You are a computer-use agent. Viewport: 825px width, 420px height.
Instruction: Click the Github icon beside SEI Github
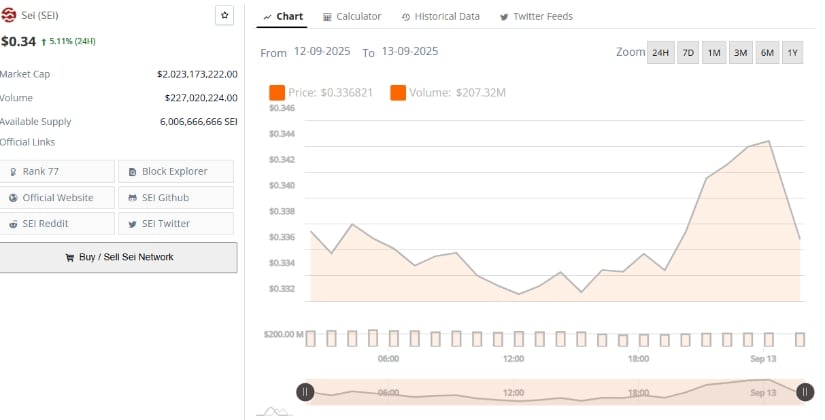pyautogui.click(x=133, y=198)
